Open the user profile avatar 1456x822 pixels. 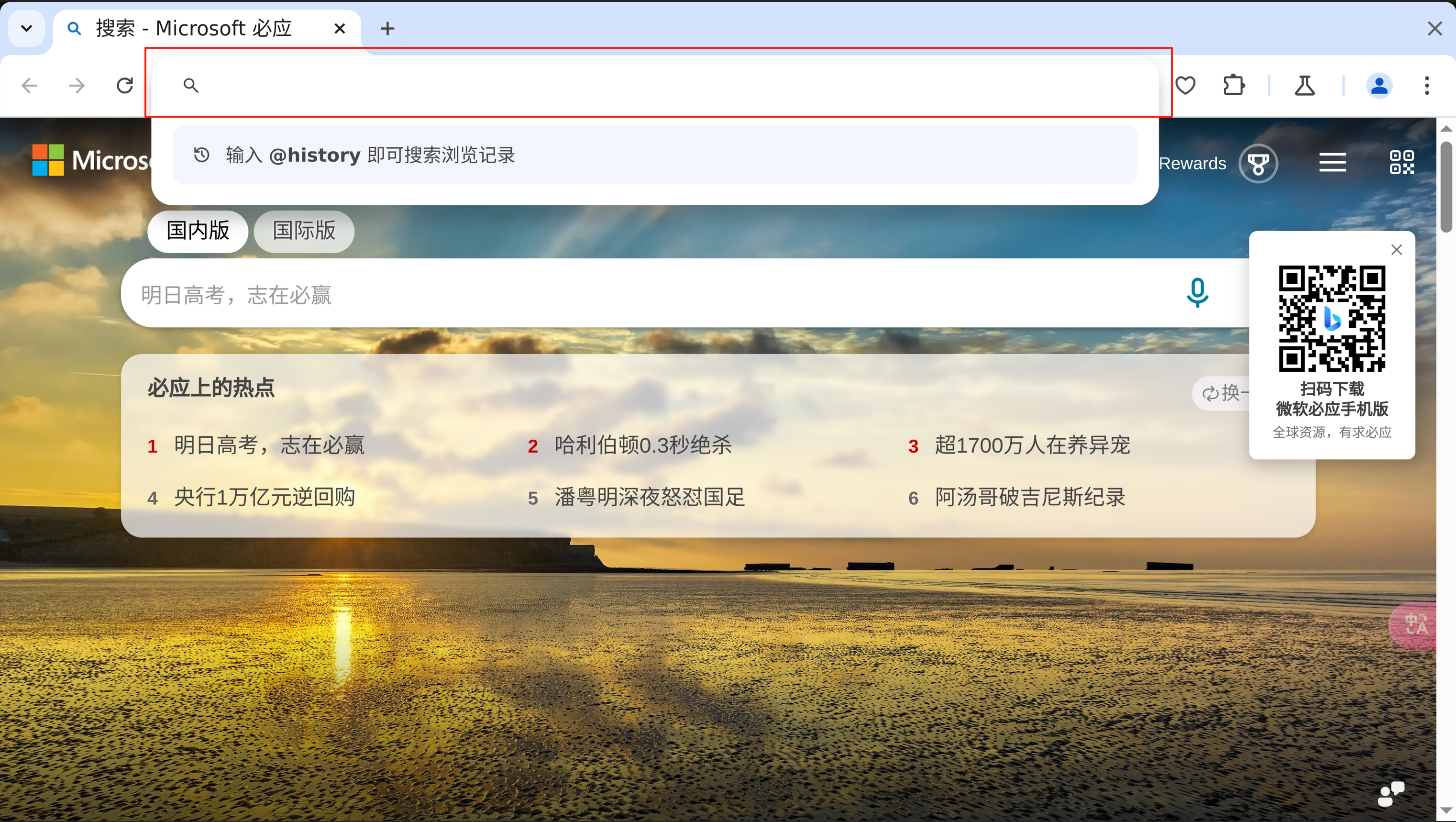(1379, 86)
